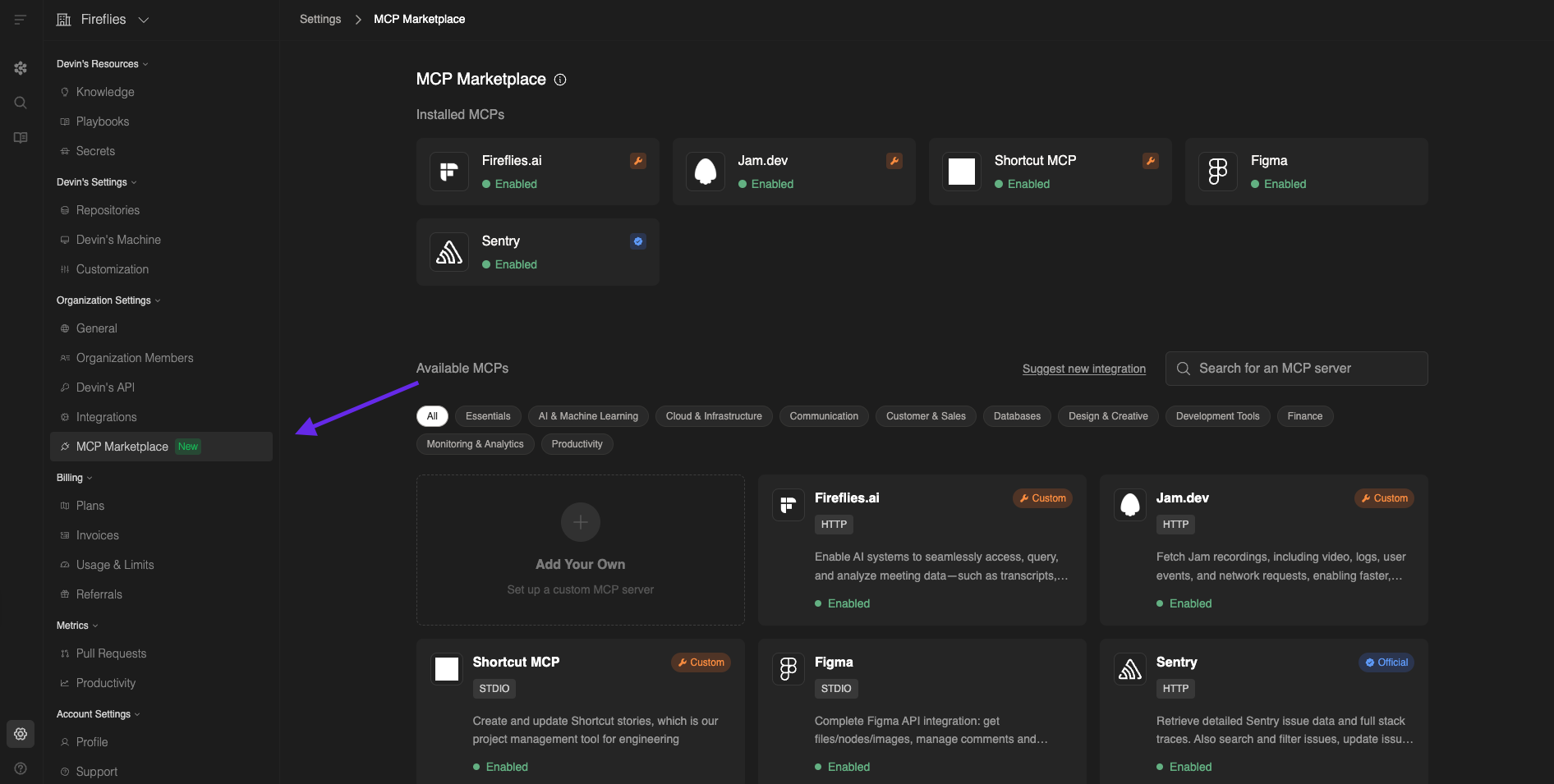
Task: Open the help question mark icon
Action: tap(21, 768)
